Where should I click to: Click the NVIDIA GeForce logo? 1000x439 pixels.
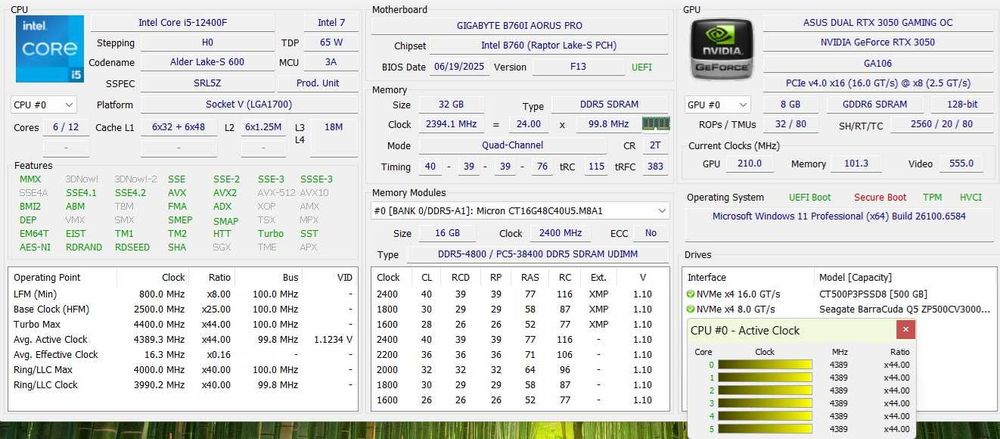(x=722, y=48)
